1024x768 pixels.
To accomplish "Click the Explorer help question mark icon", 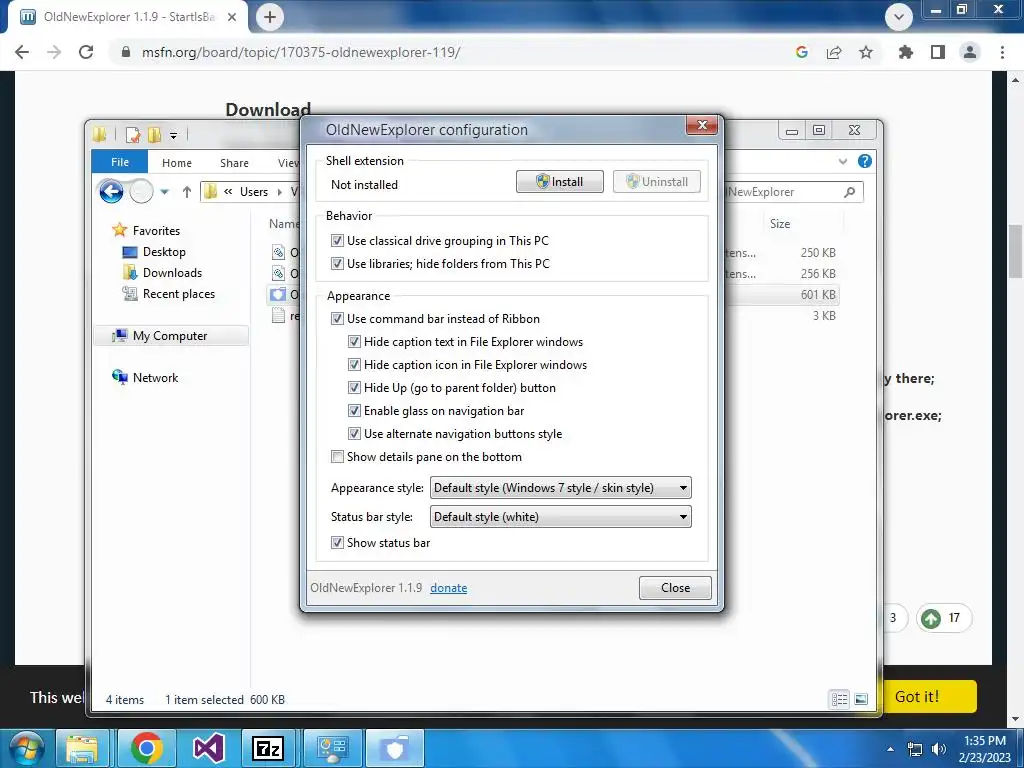I will pos(865,161).
